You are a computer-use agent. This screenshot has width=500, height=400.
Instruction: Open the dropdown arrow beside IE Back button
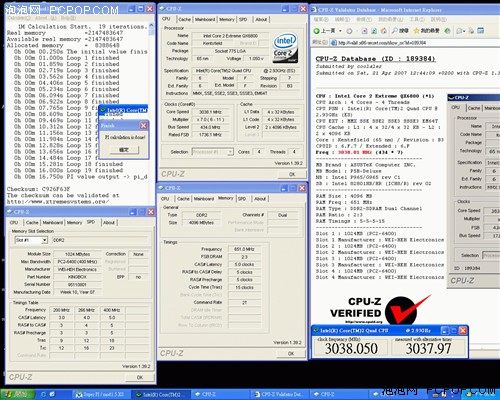pos(340,31)
